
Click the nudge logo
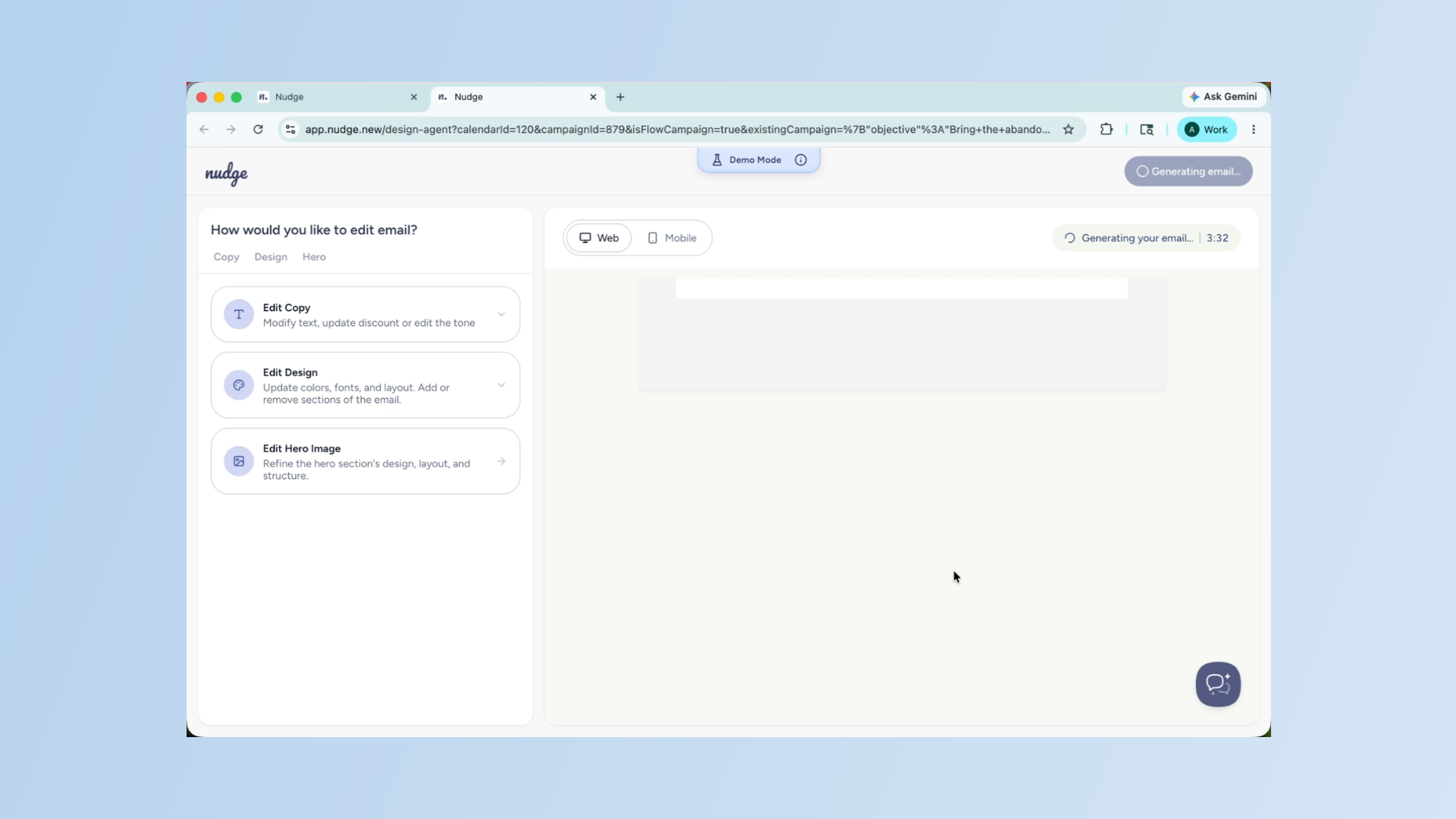(x=226, y=174)
